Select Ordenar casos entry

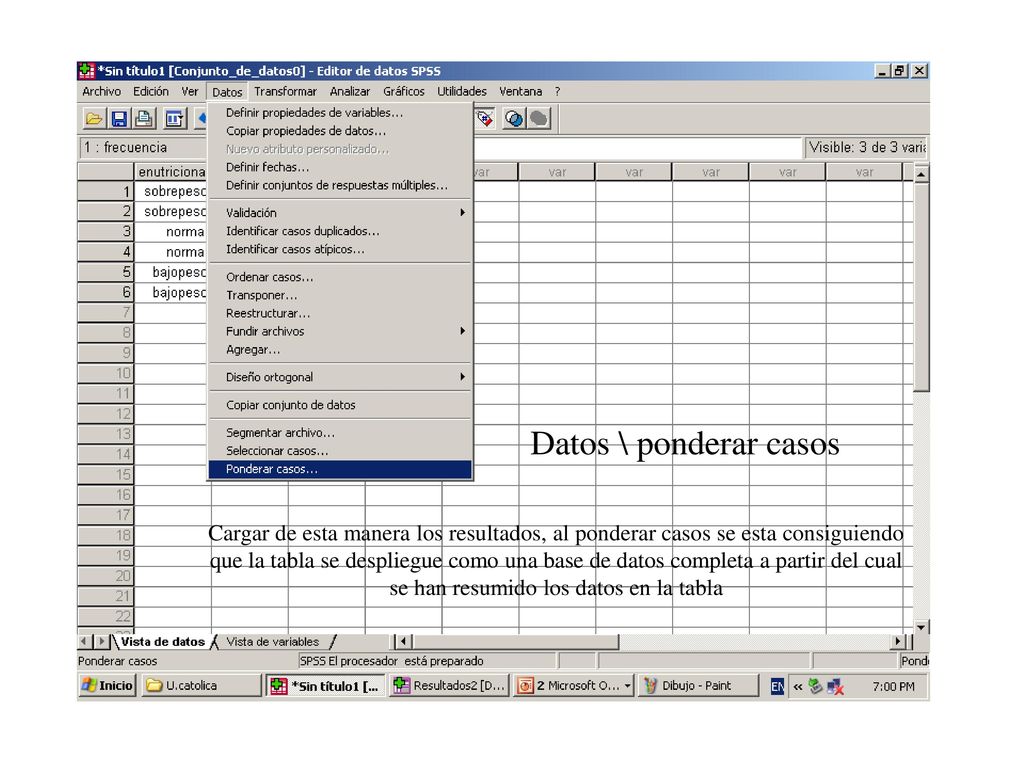pos(340,277)
